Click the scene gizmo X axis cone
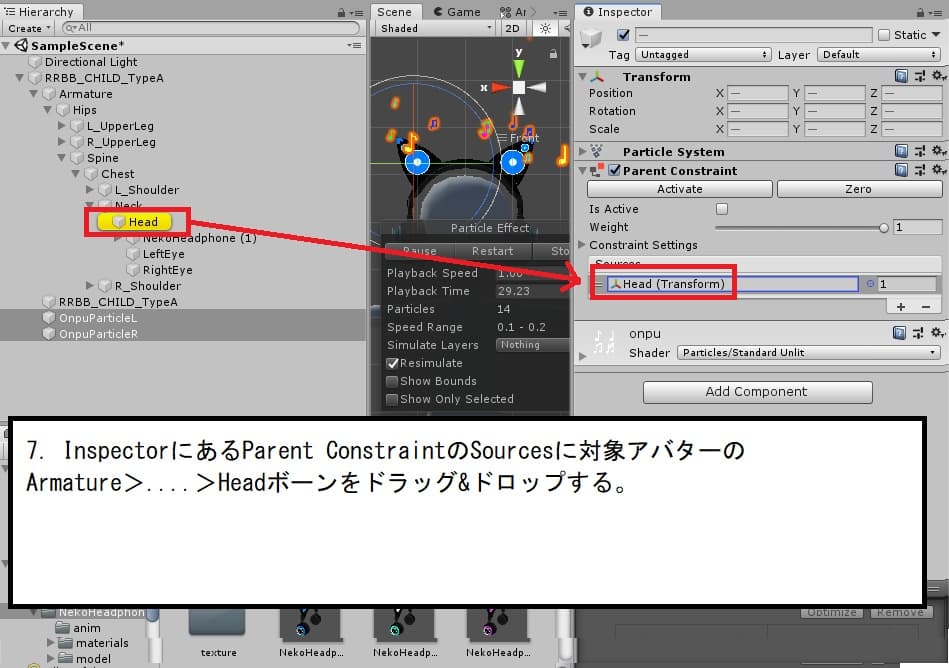Viewport: 949px width, 668px height. click(x=500, y=88)
